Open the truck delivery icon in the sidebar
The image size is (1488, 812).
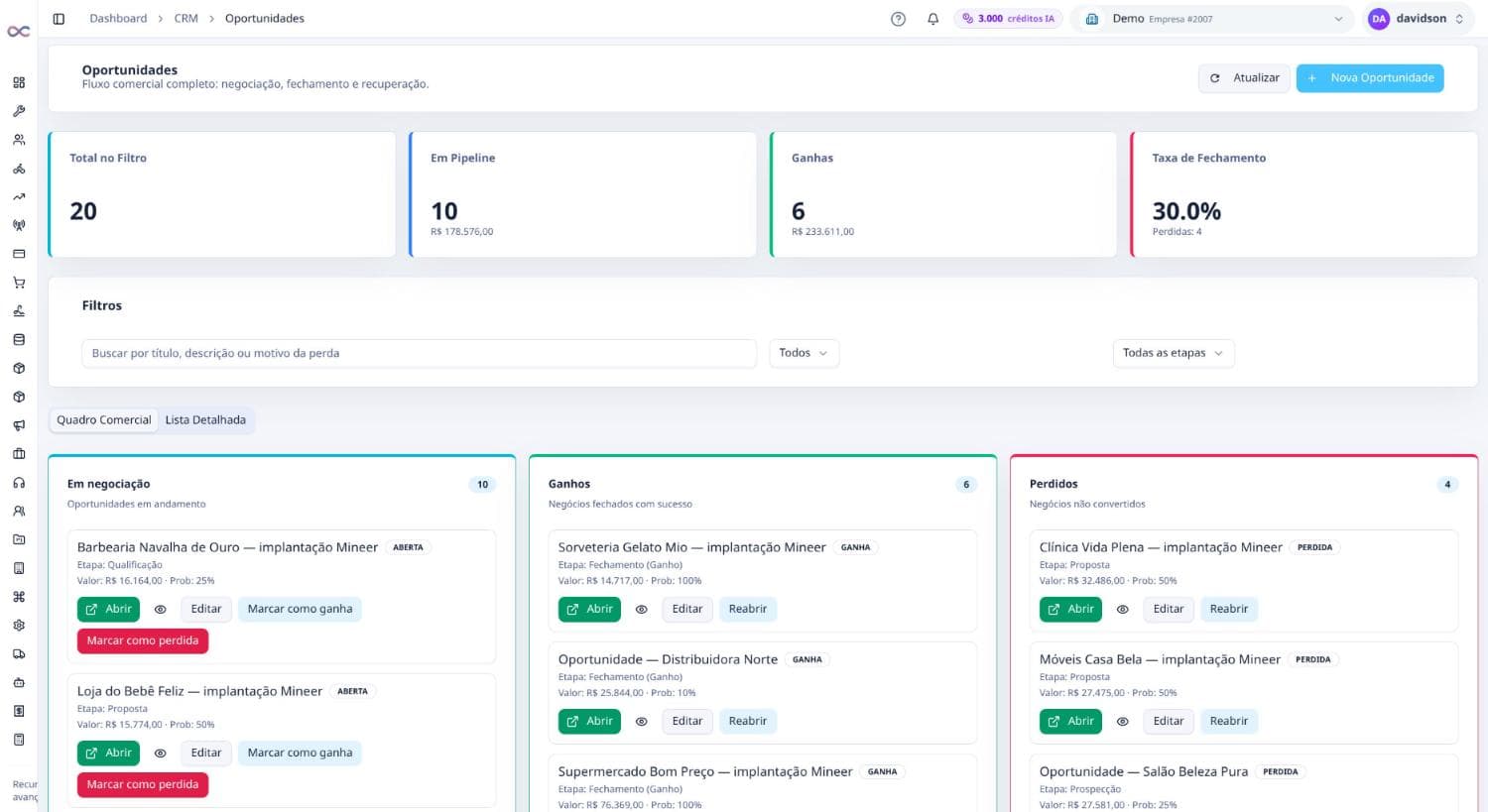click(x=19, y=654)
